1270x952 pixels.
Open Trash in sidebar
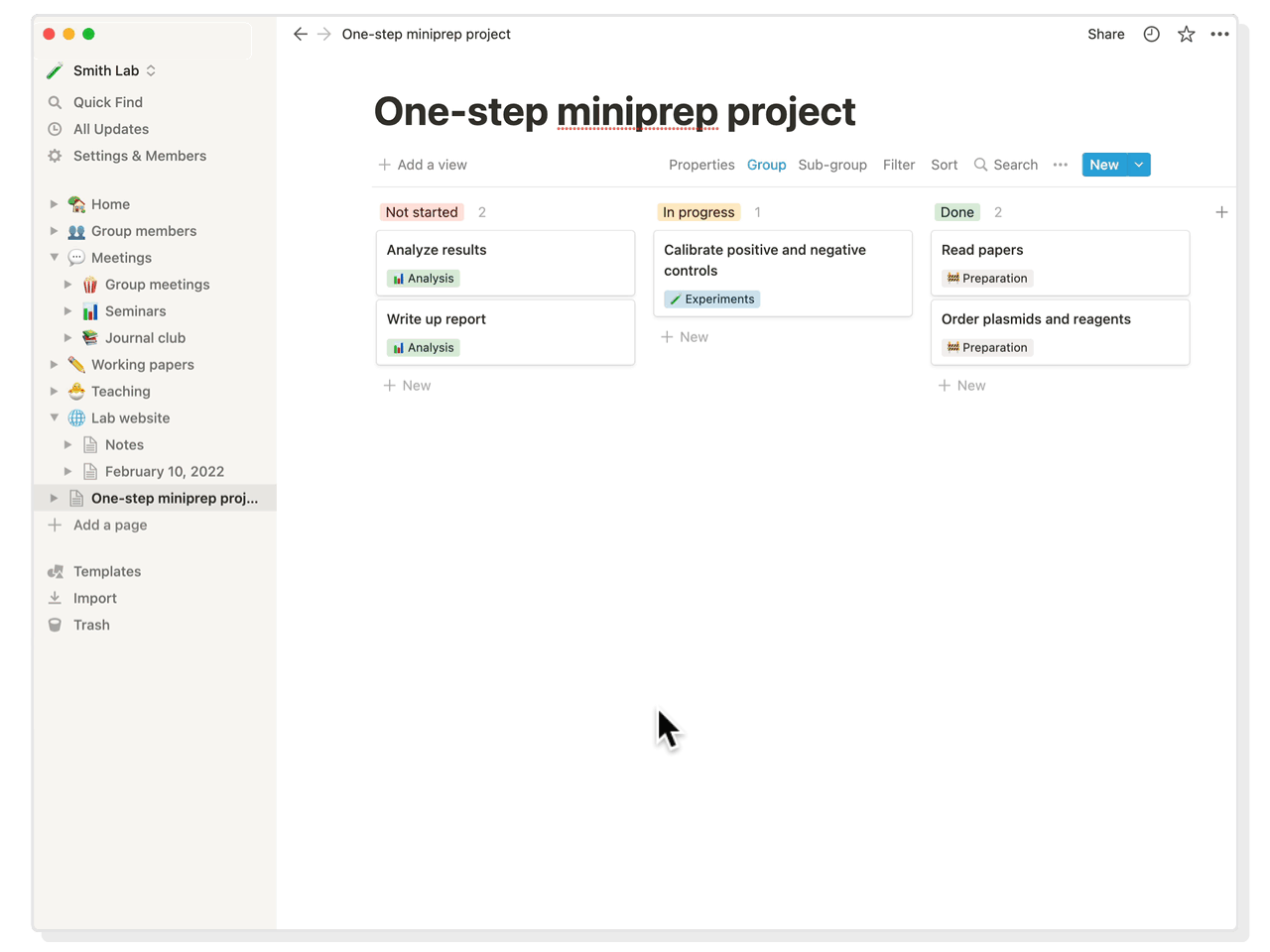(x=91, y=625)
